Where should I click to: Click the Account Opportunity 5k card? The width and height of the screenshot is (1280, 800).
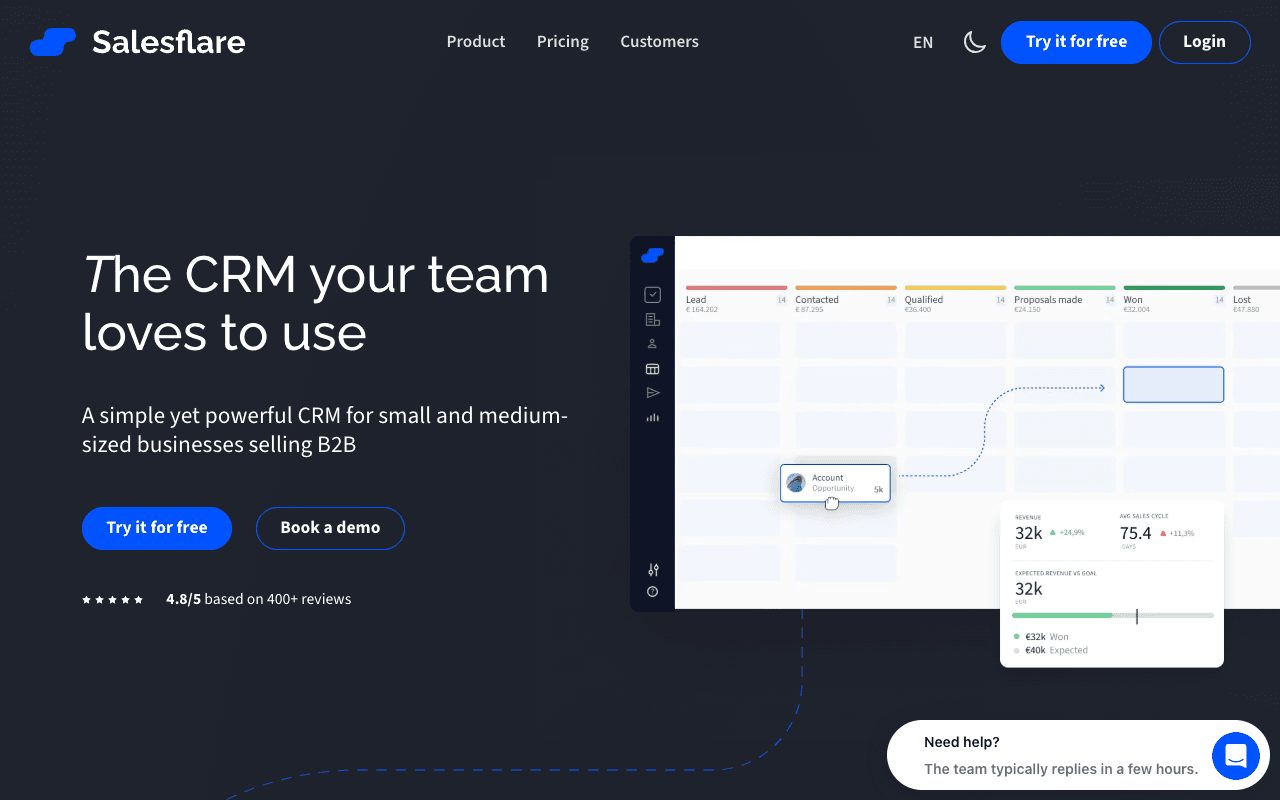pyautogui.click(x=835, y=483)
